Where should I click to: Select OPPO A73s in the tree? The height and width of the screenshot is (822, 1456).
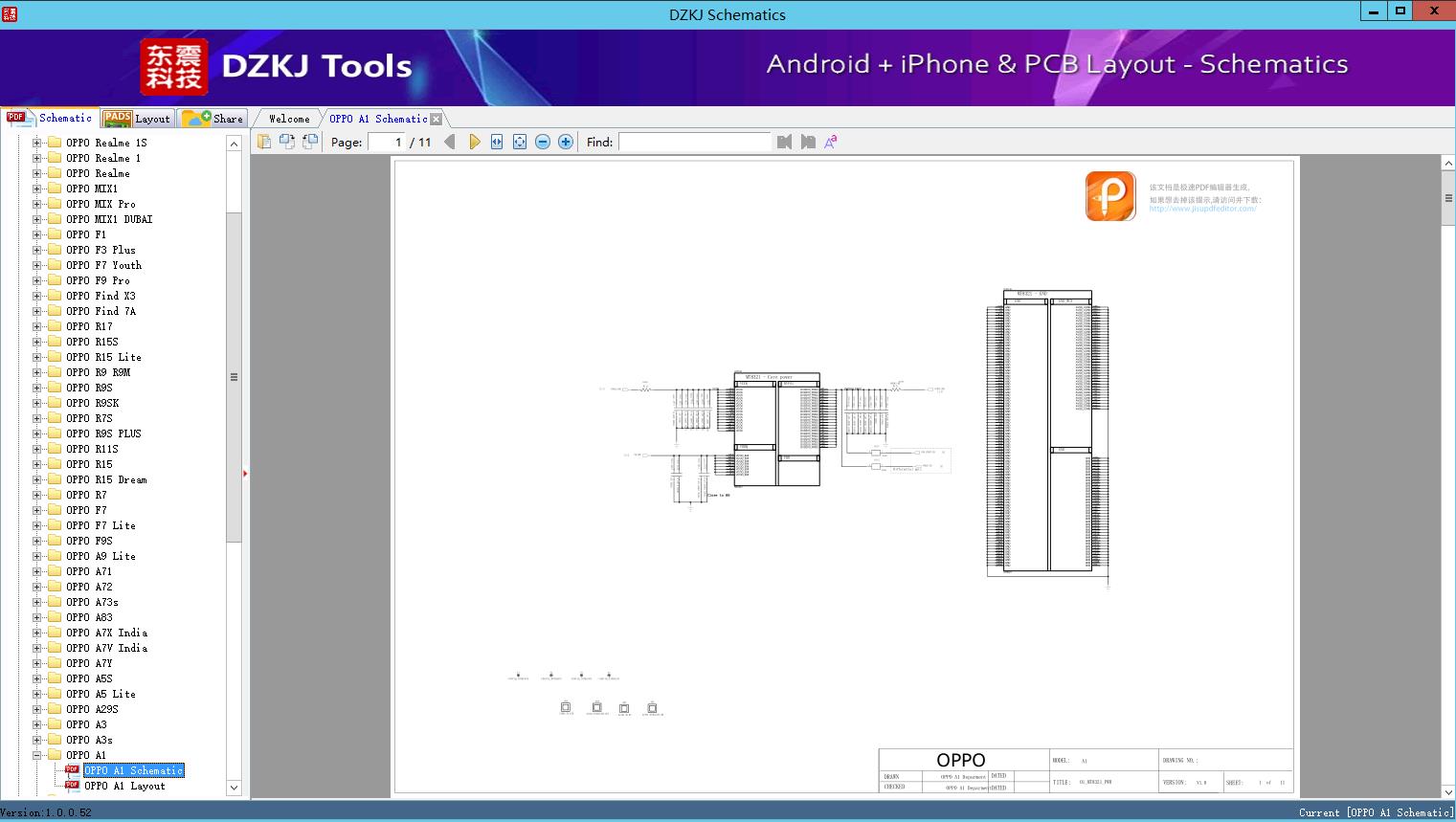92,602
